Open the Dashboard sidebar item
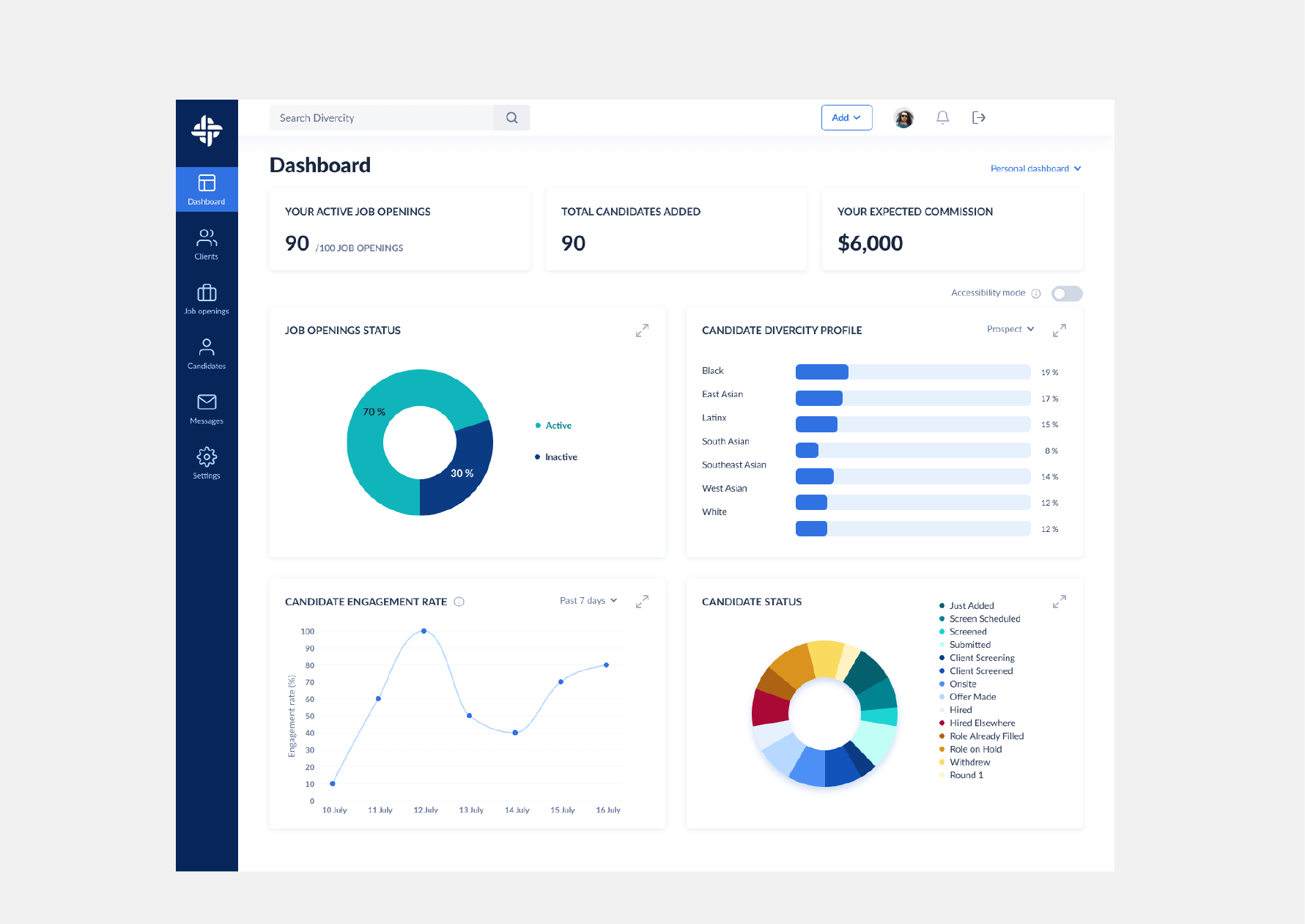 [x=207, y=190]
